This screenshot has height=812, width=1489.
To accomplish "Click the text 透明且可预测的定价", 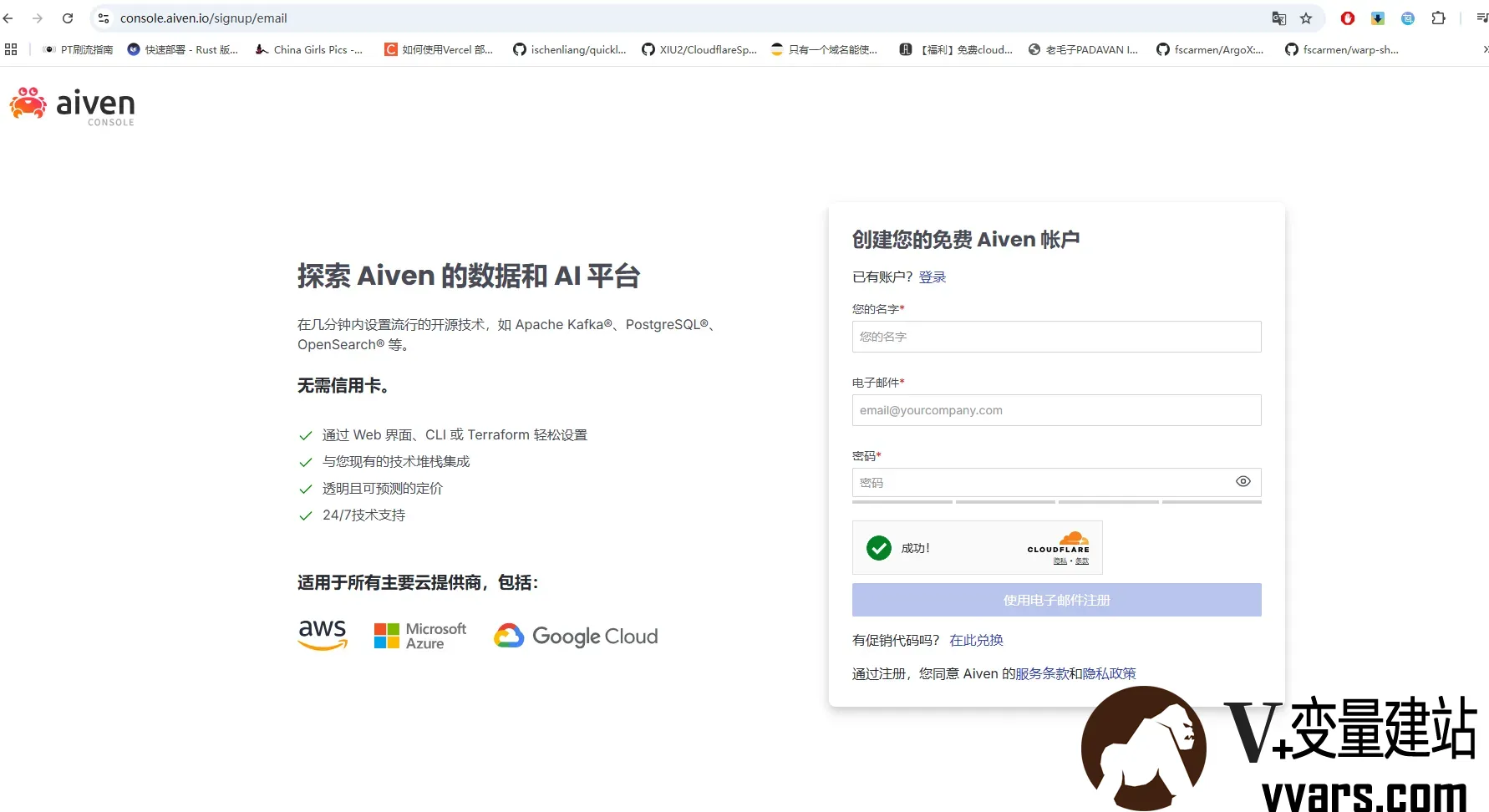I will click(x=383, y=489).
